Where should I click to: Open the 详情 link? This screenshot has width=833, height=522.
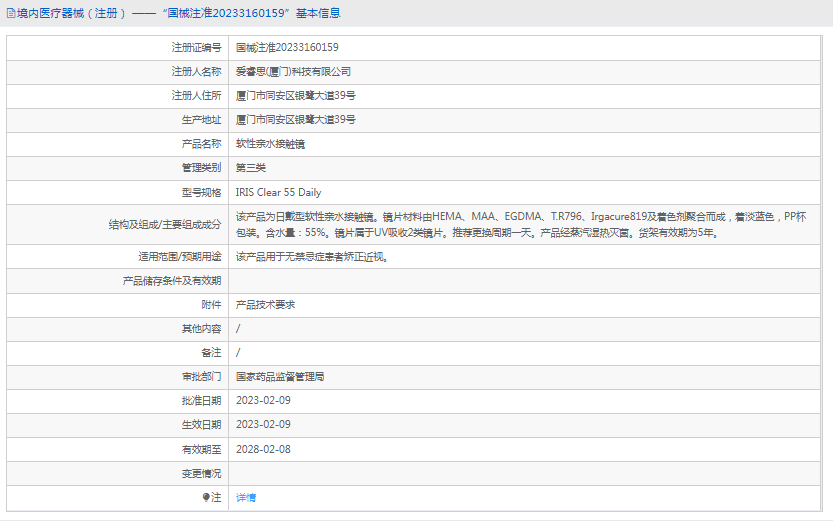pyautogui.click(x=245, y=498)
